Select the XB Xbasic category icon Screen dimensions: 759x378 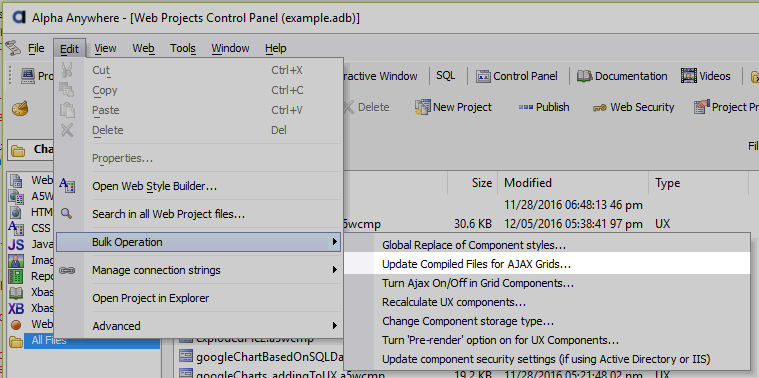[16, 308]
